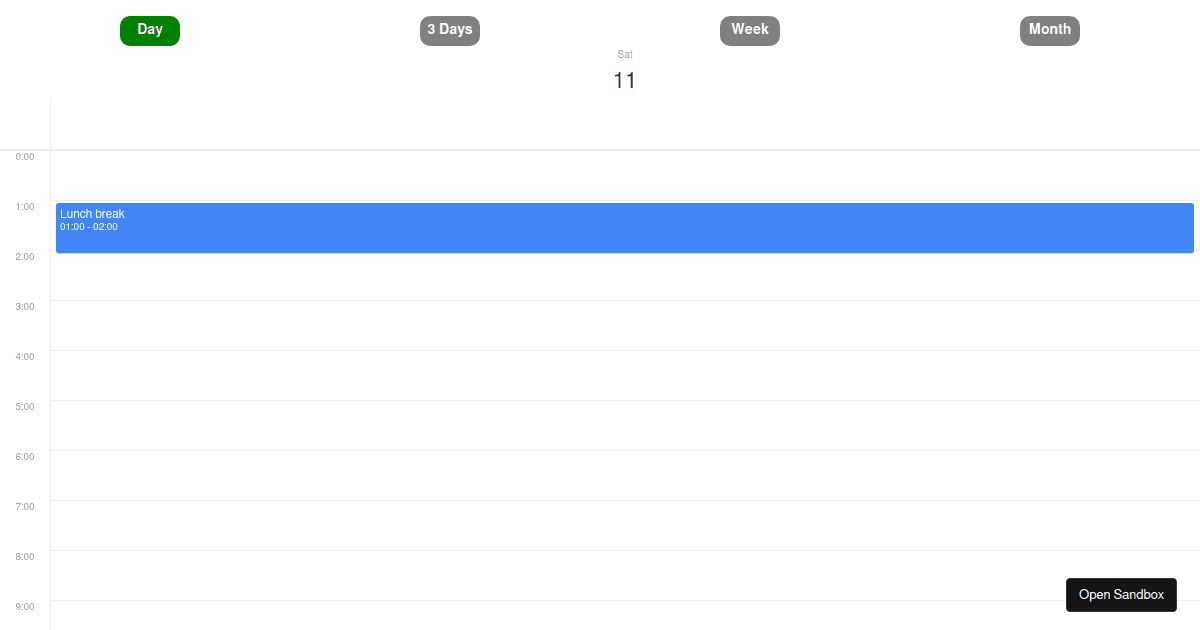Click the 0:00 time label in gutter

25,157
